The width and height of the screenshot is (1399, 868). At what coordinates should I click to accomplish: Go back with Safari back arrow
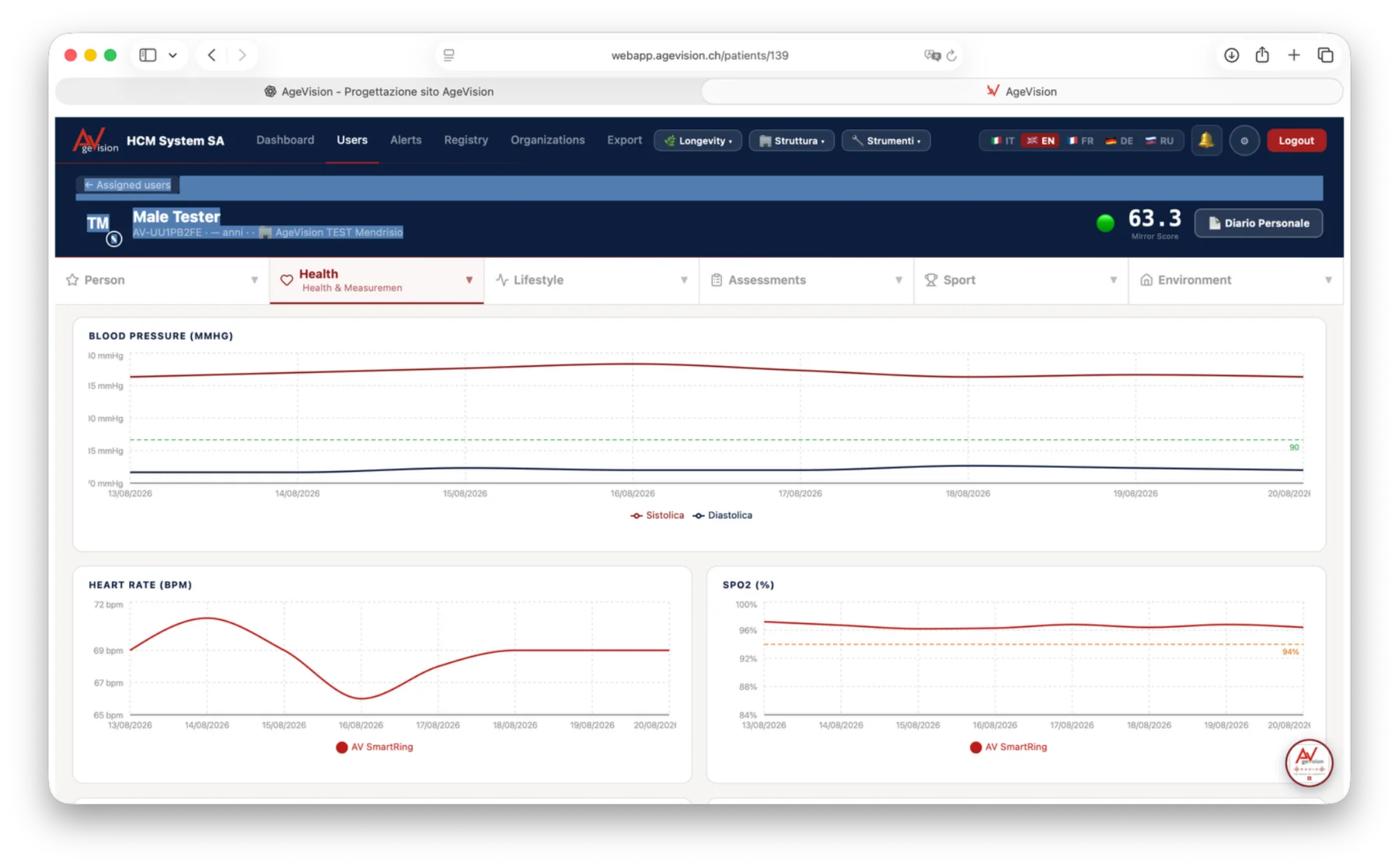tap(211, 55)
